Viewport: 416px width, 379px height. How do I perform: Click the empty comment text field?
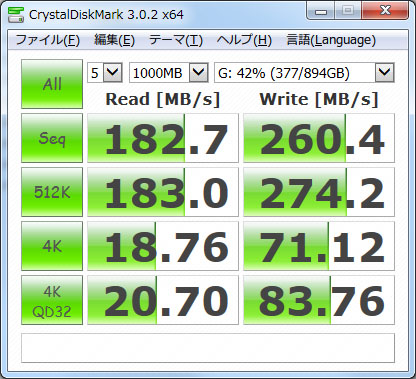coord(208,348)
